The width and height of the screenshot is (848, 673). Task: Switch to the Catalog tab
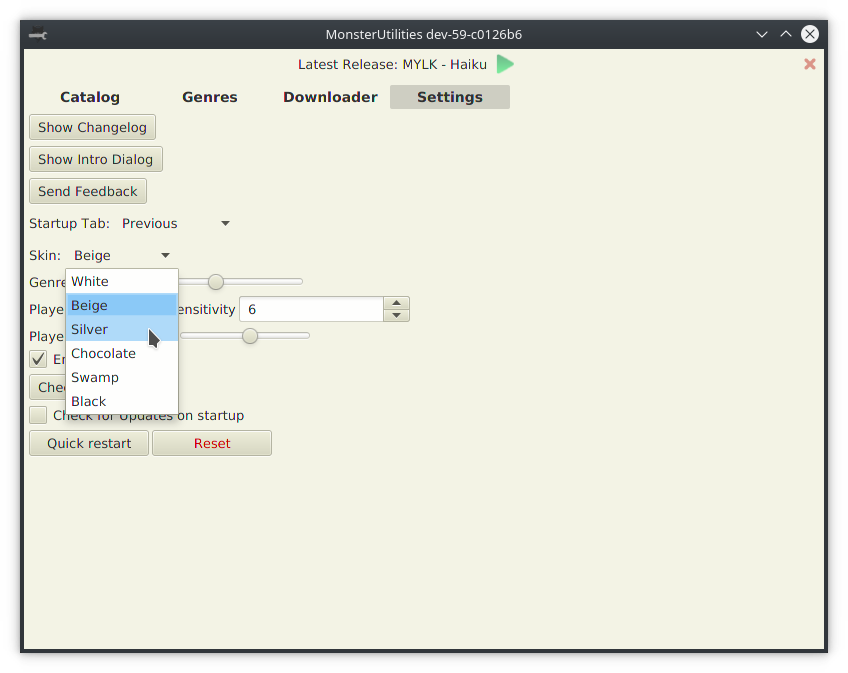click(x=90, y=97)
